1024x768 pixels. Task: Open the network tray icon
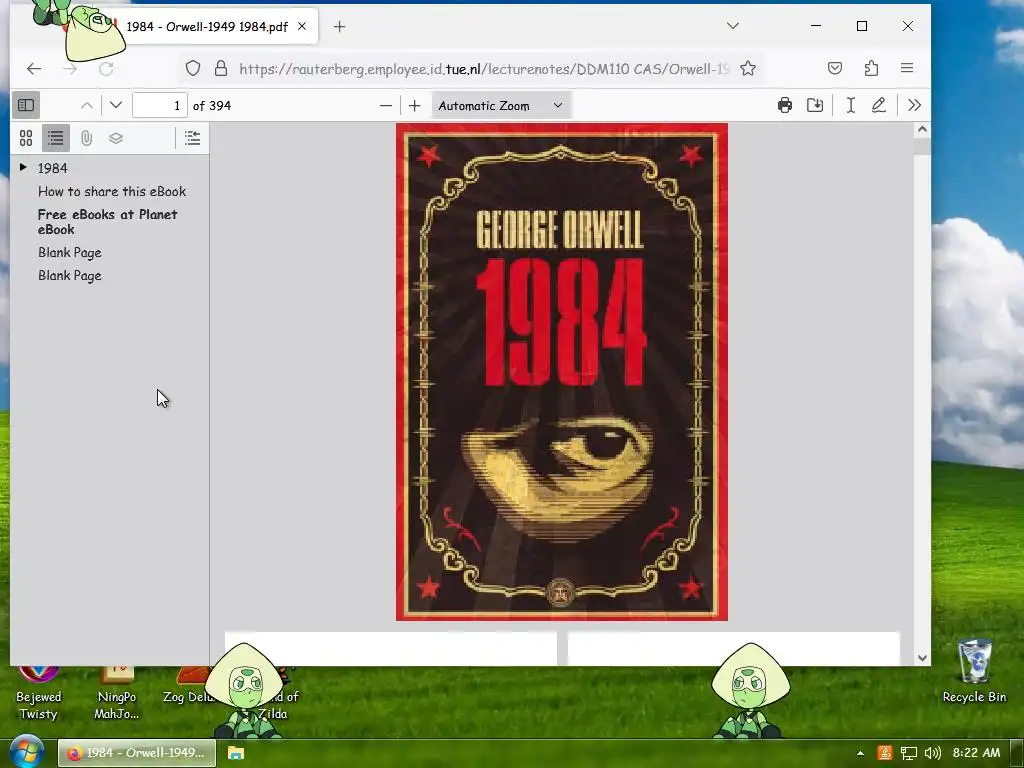908,753
